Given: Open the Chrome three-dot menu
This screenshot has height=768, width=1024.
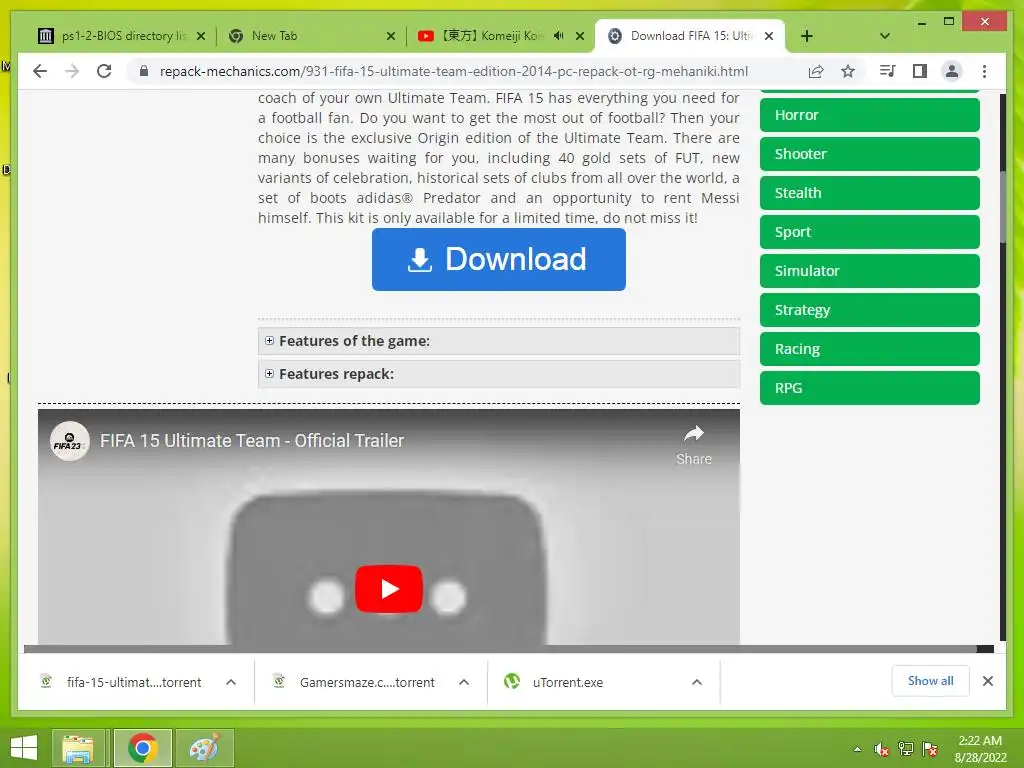Looking at the screenshot, I should point(984,71).
